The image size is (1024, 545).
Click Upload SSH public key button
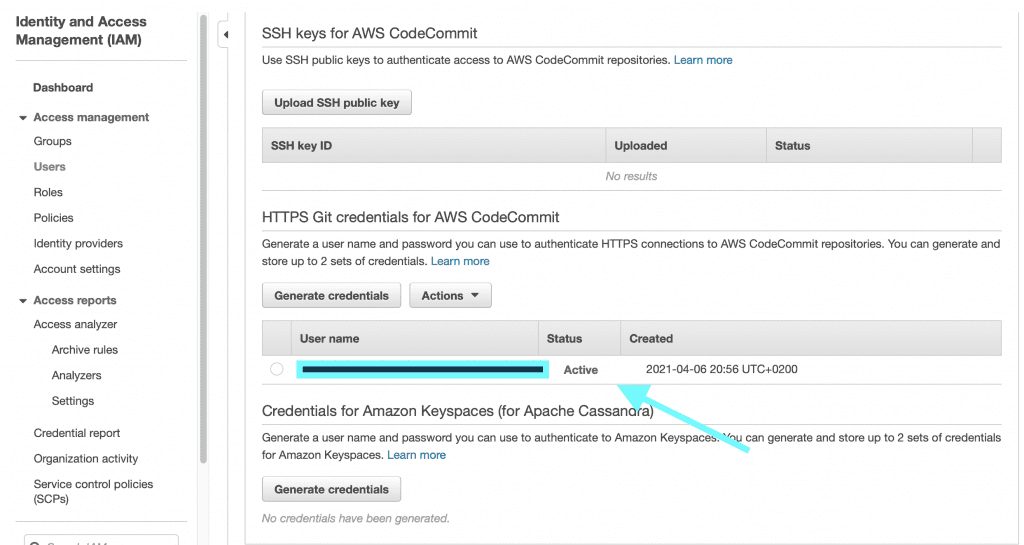336,102
